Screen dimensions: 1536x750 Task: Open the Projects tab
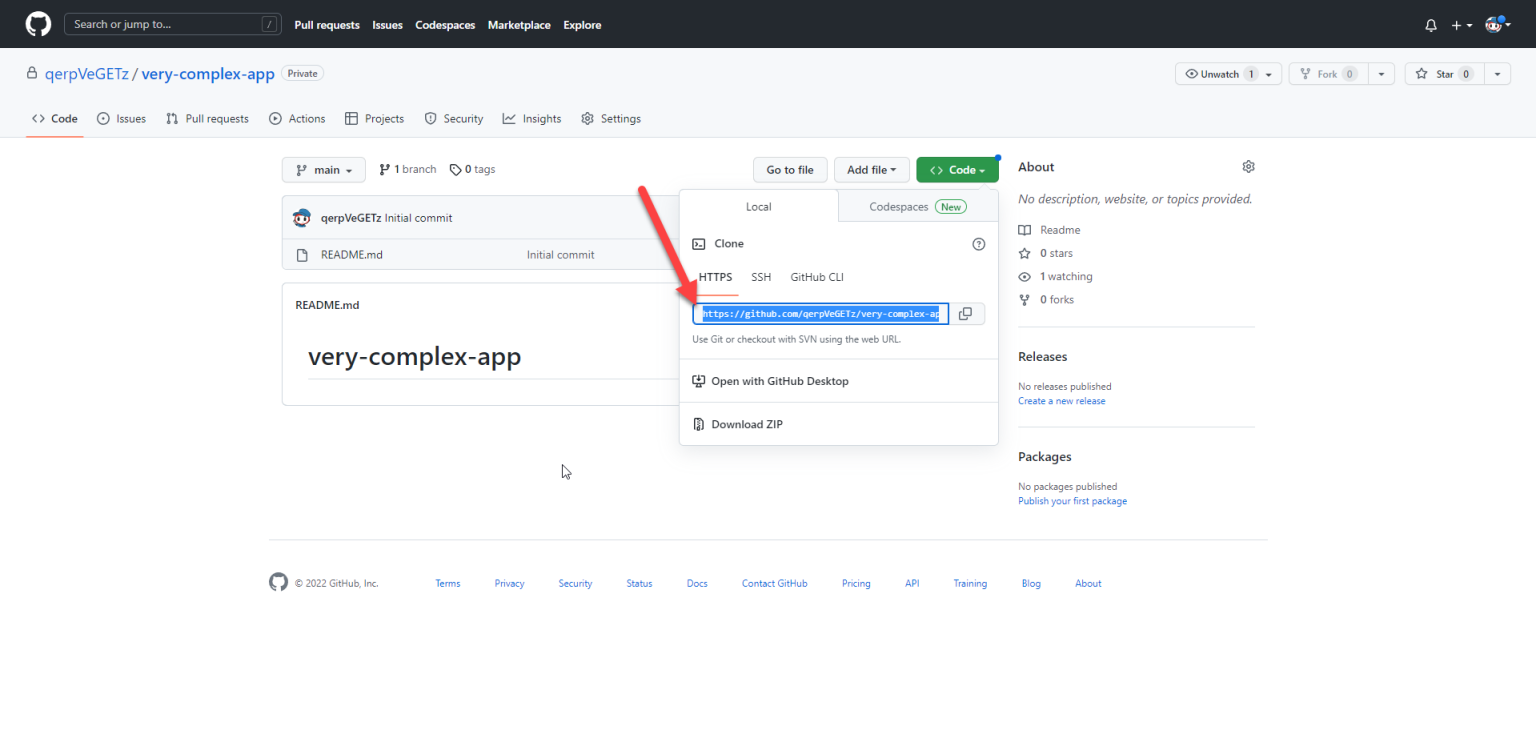pyautogui.click(x=375, y=118)
